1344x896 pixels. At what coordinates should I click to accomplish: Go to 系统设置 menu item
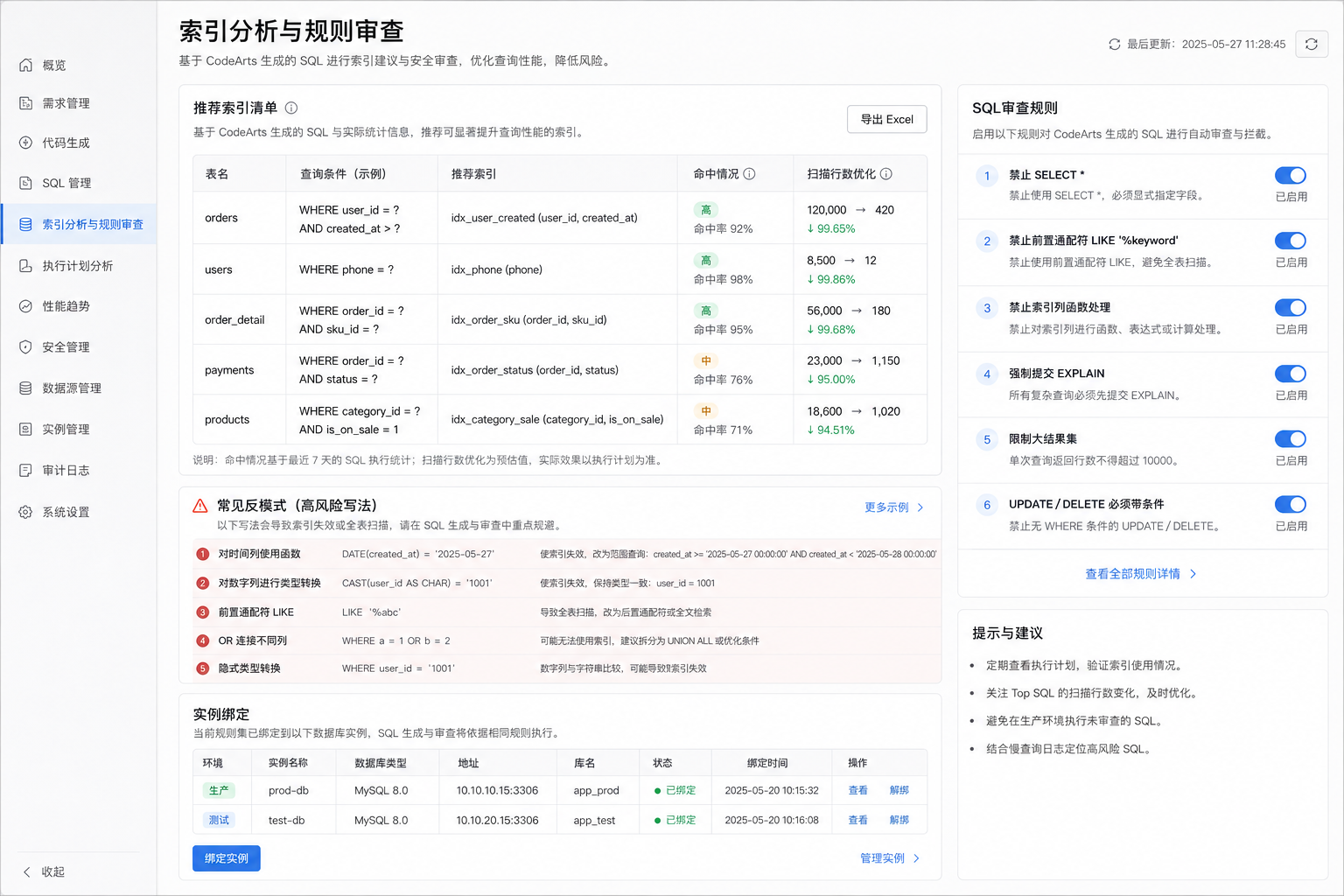pos(79,512)
